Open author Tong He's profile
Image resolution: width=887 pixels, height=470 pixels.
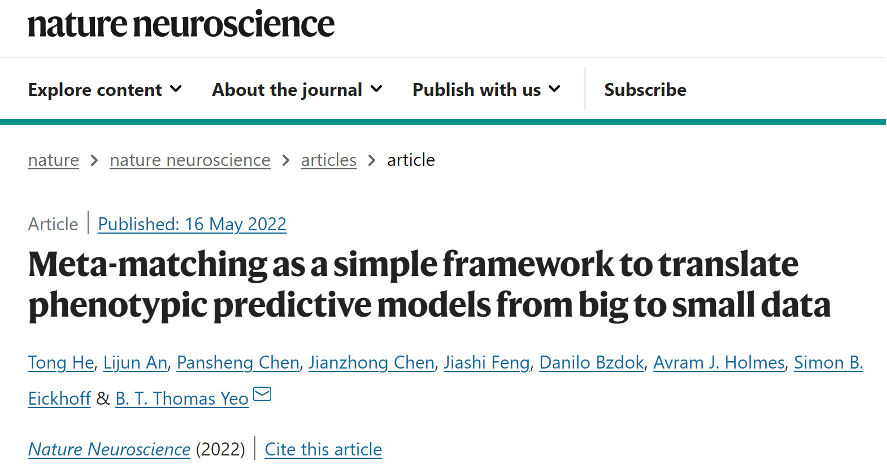pos(60,362)
